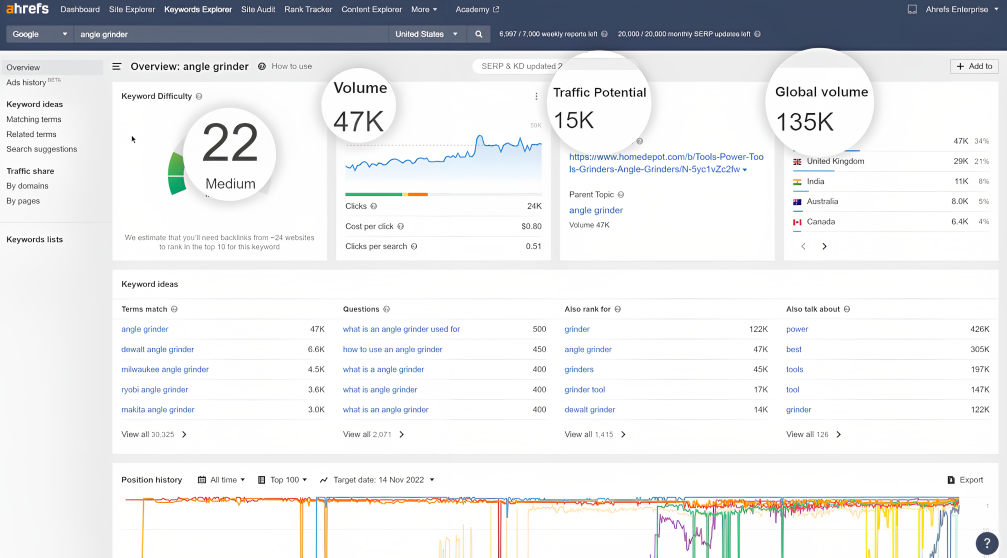Open the Dashboard menu item
The image size is (1007, 558).
[80, 10]
